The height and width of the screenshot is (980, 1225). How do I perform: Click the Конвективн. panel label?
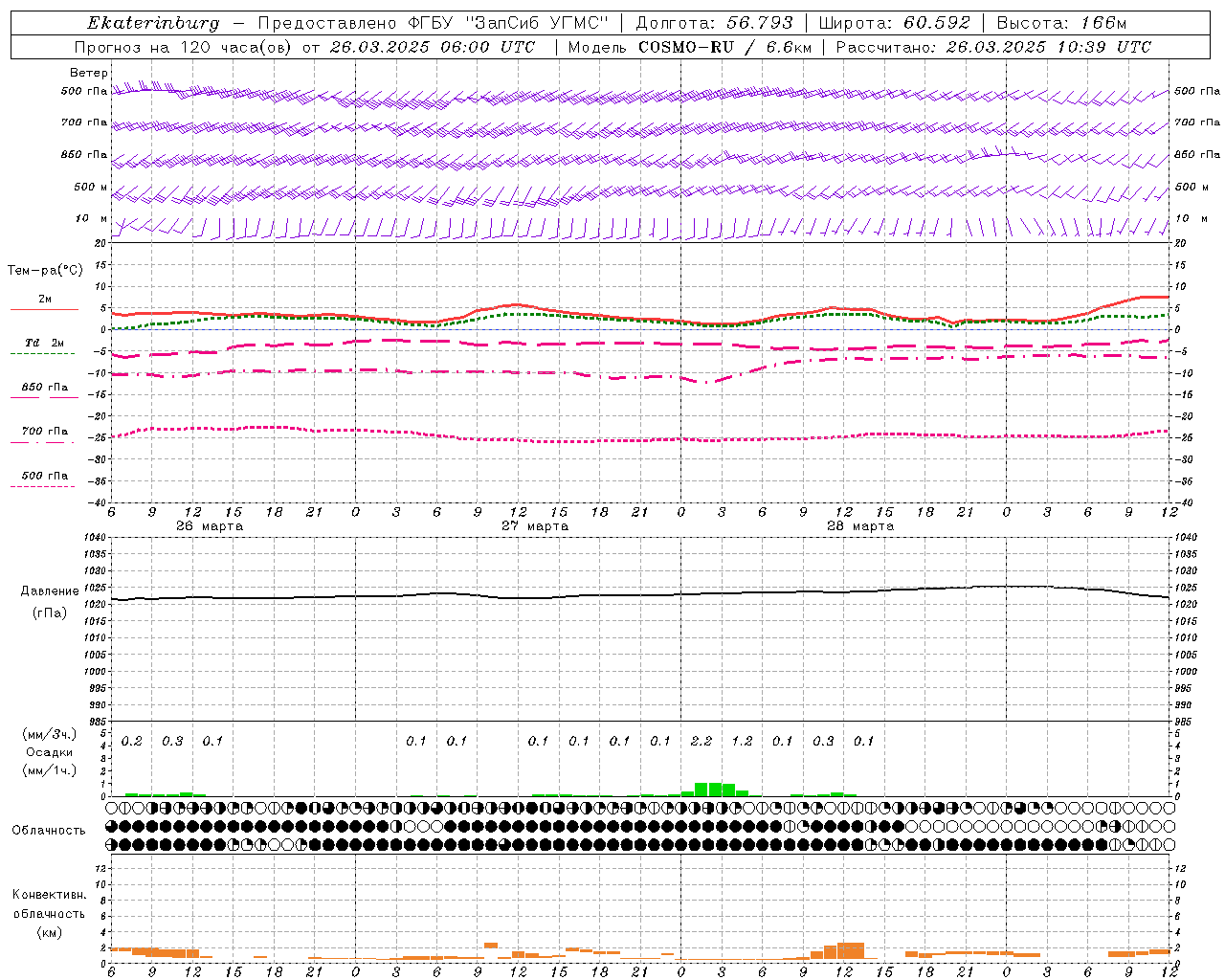49,895
